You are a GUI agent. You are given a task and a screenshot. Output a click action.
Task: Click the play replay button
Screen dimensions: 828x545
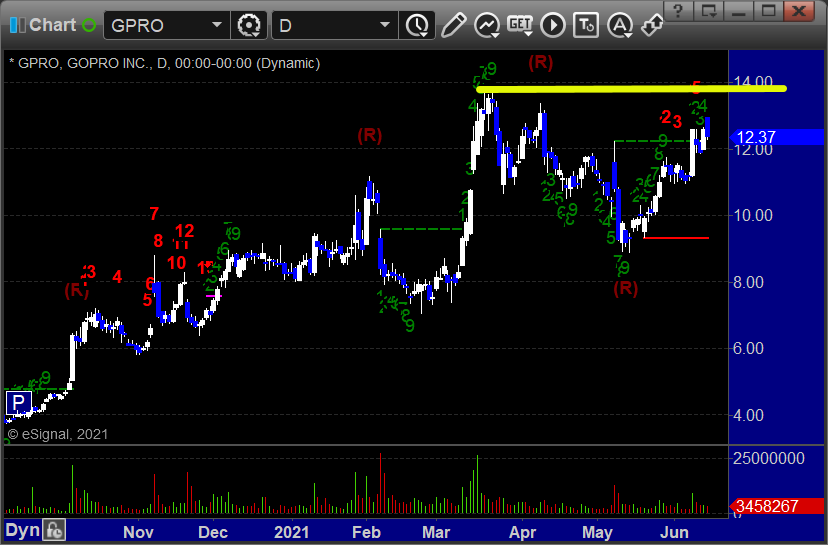click(553, 25)
